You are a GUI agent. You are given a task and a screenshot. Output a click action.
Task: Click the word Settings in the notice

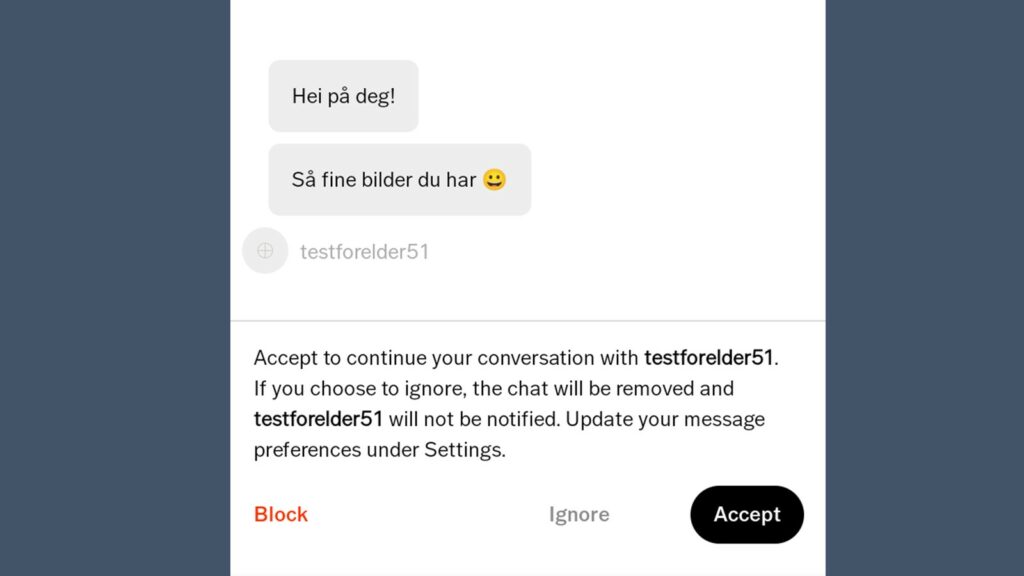(x=464, y=449)
